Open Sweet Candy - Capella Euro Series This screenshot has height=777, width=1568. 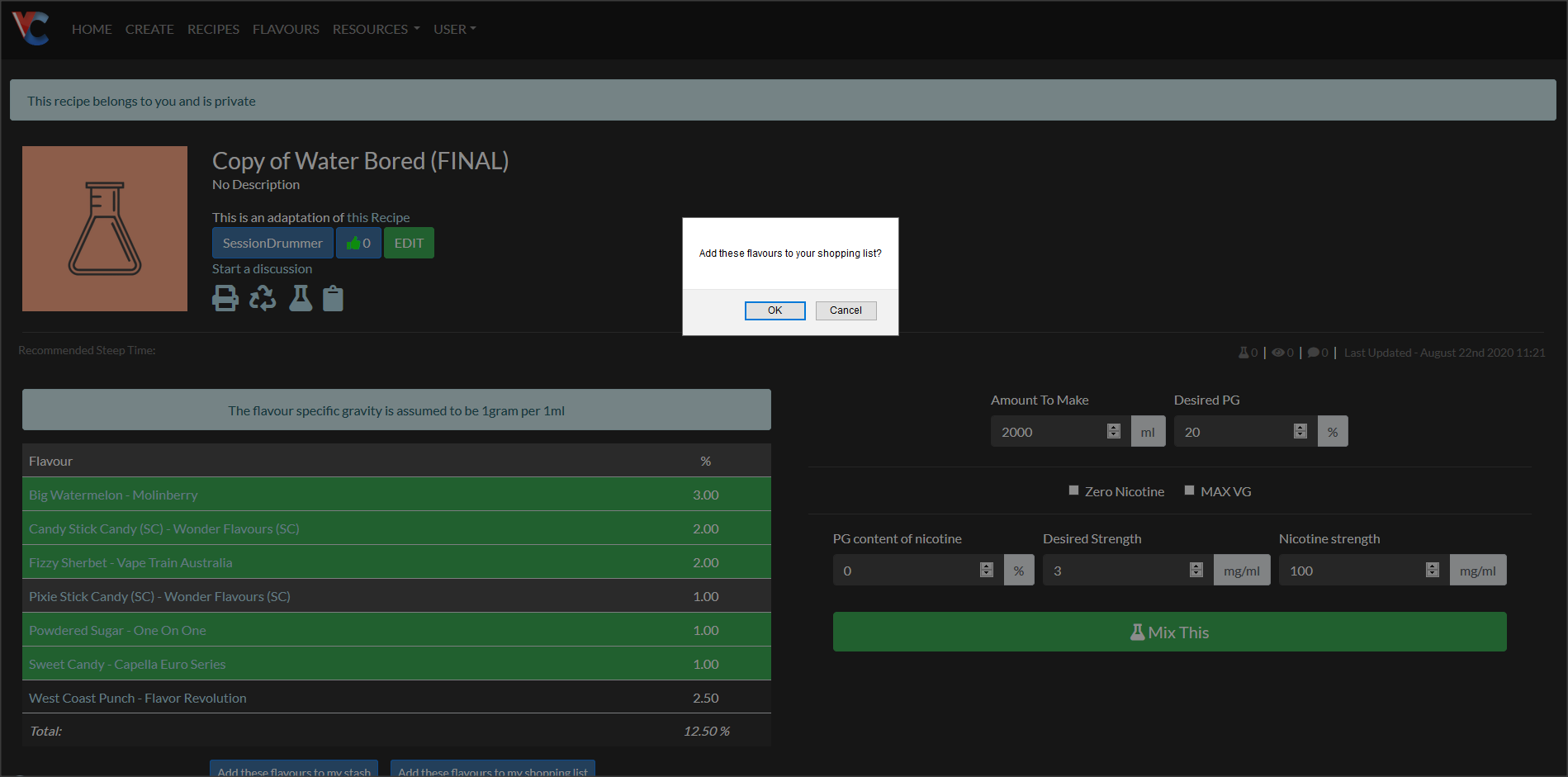[127, 664]
